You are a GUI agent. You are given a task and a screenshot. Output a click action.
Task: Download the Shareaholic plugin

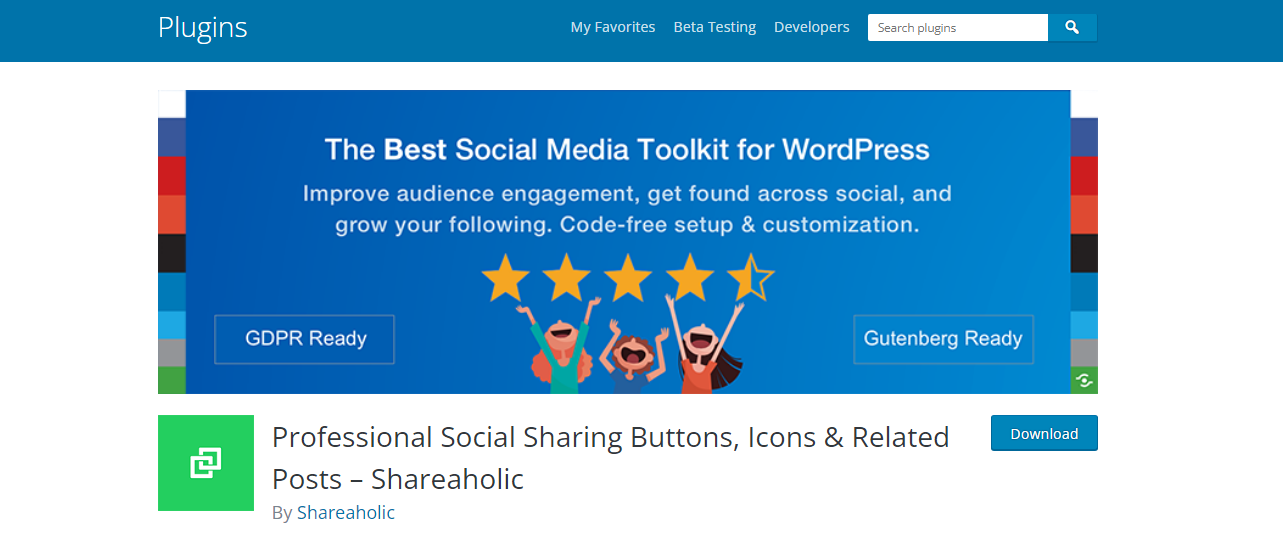click(x=1044, y=433)
